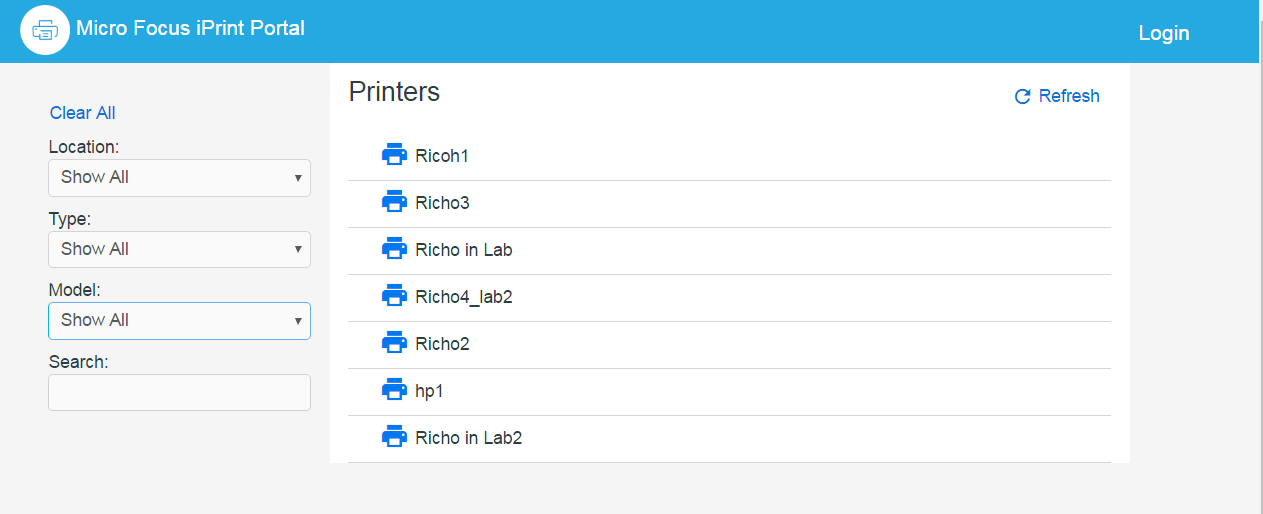The height and width of the screenshot is (514, 1263).
Task: Select the Ricoh1 printer name
Action: tap(442, 156)
